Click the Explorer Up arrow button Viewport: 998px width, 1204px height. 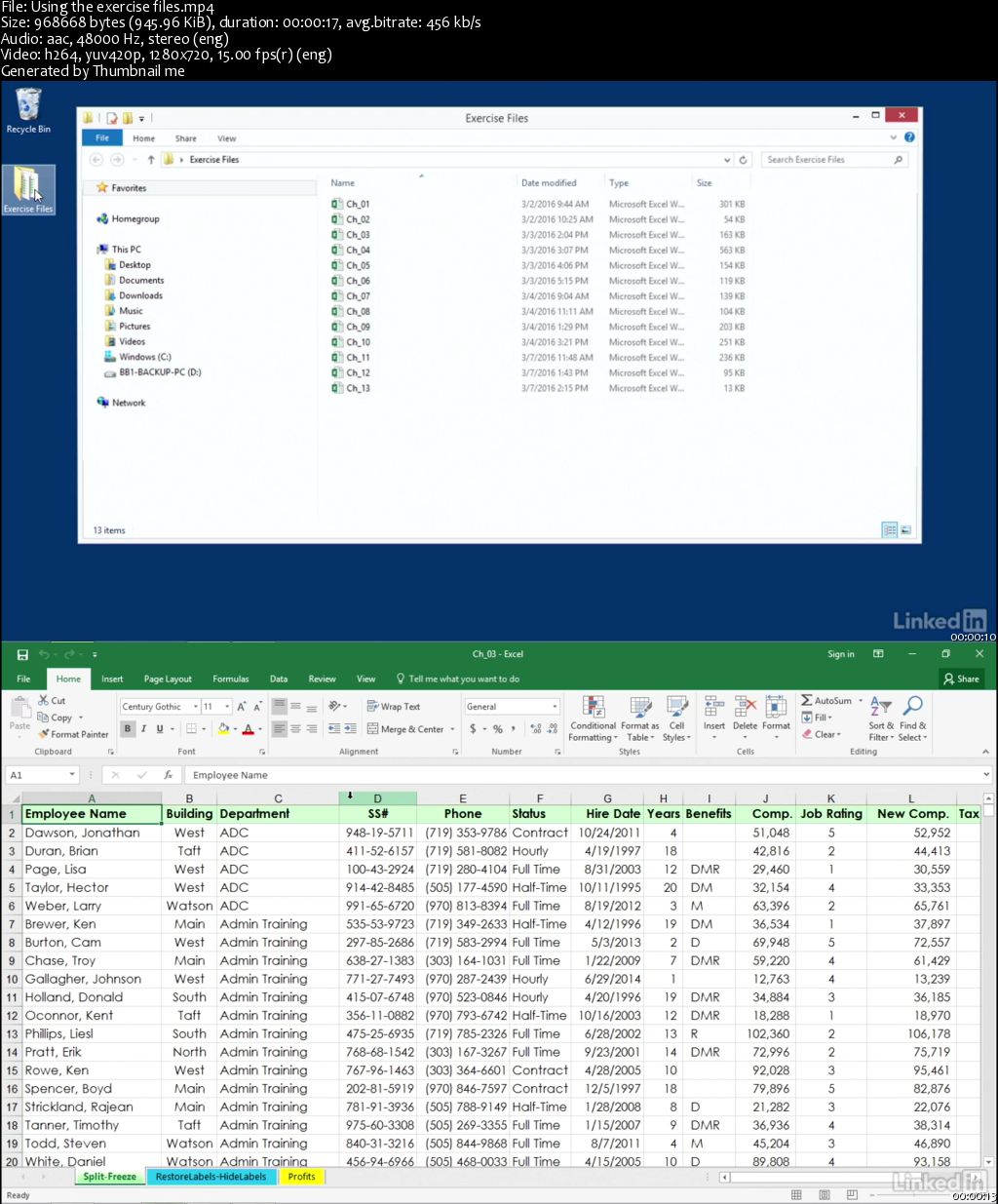tap(151, 160)
